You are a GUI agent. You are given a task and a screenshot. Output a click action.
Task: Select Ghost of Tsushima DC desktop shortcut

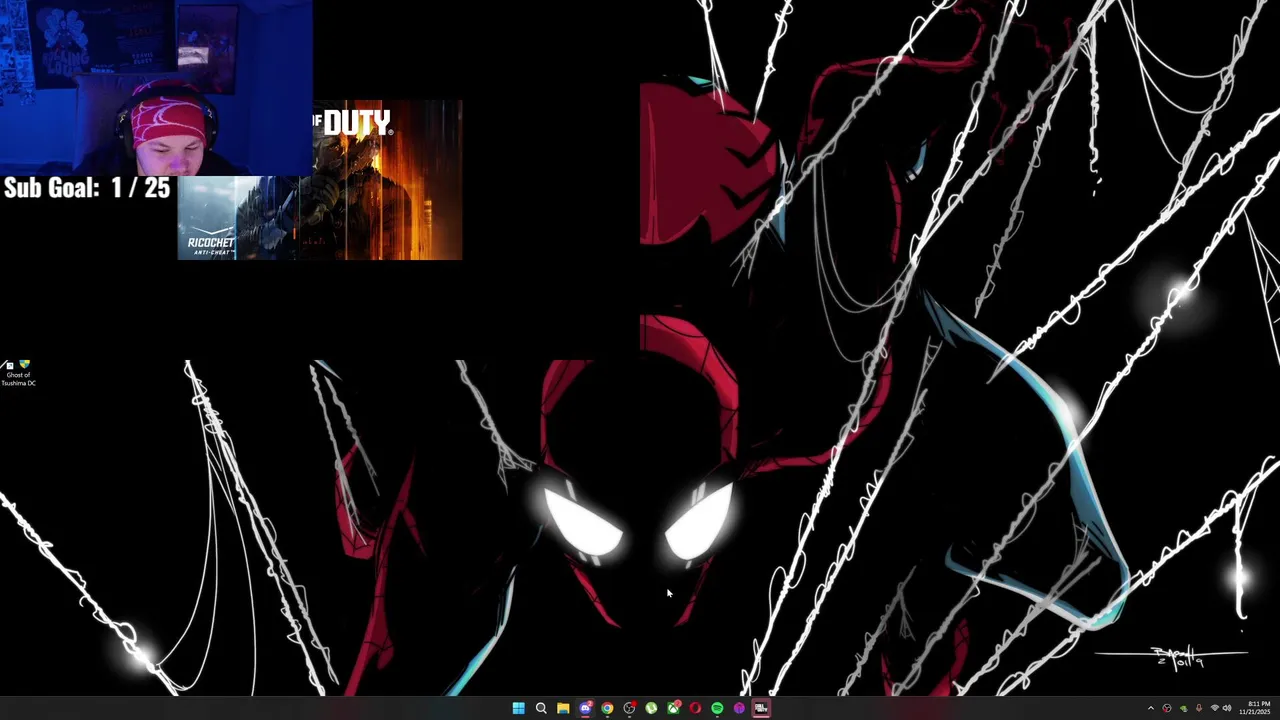point(18,373)
